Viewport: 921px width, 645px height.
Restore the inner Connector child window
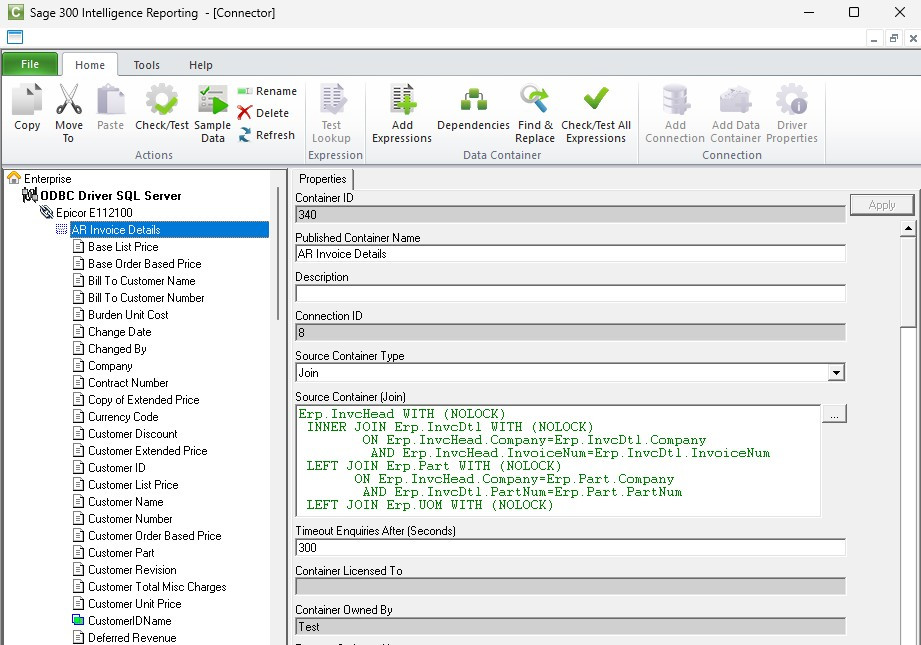click(x=893, y=38)
